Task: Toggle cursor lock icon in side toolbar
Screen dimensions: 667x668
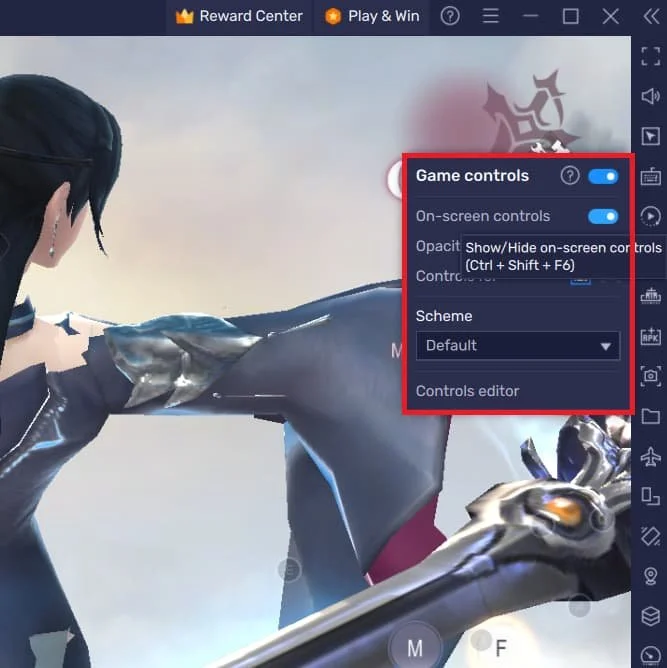Action: (650, 136)
